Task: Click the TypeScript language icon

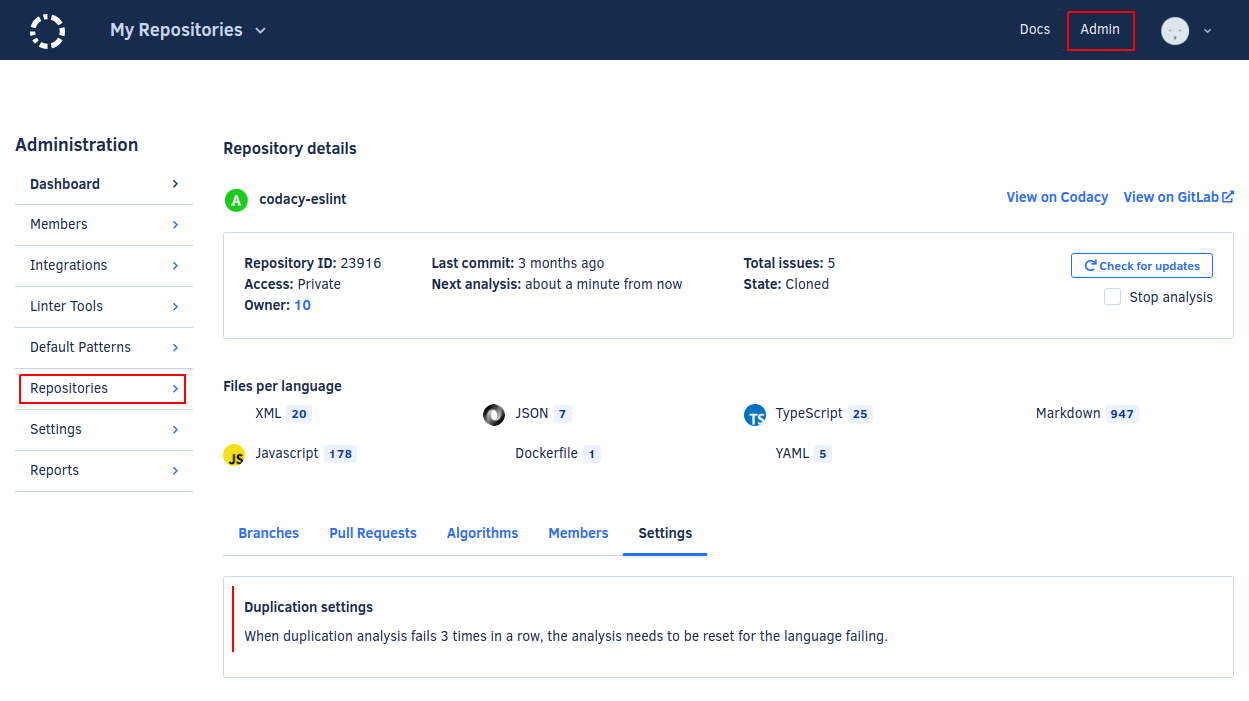Action: click(755, 415)
